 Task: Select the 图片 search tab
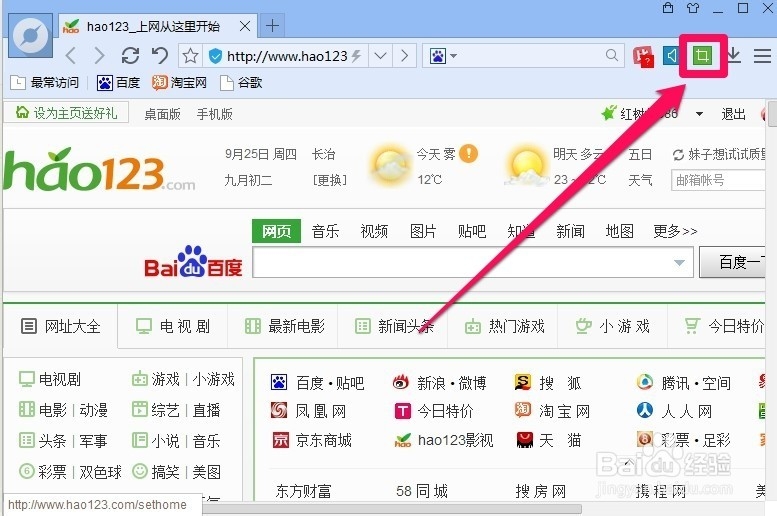[x=423, y=231]
